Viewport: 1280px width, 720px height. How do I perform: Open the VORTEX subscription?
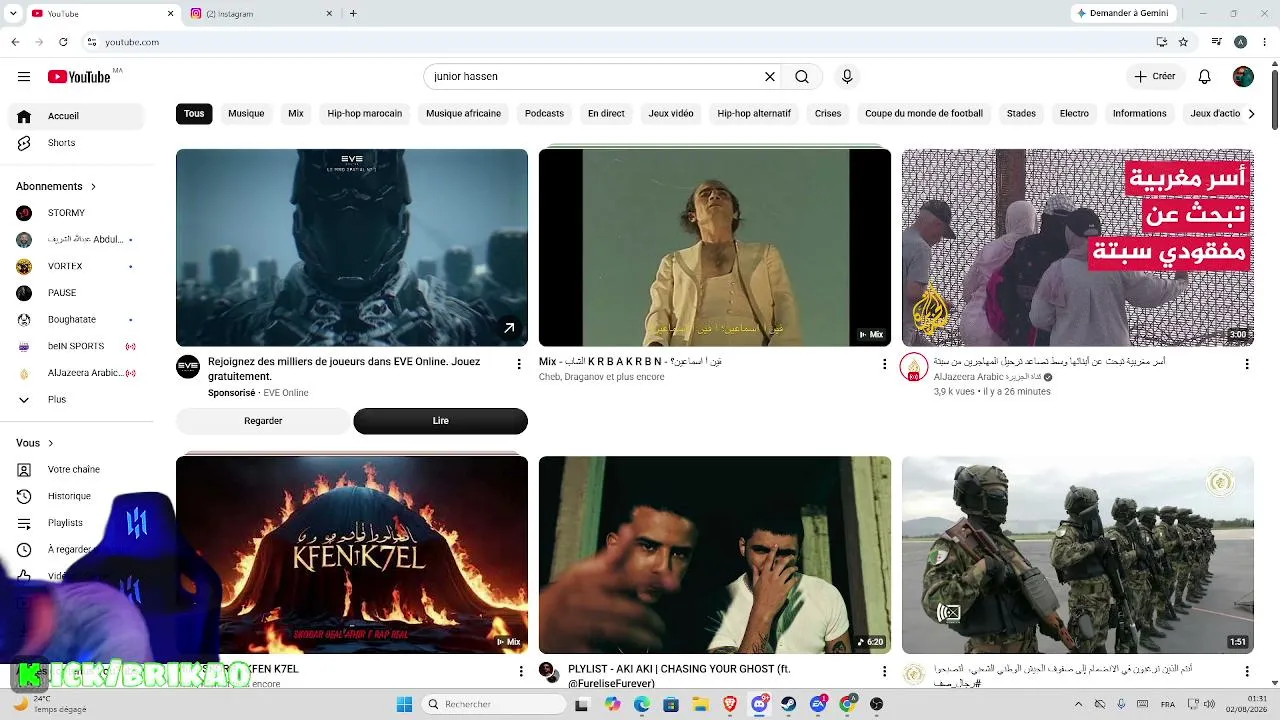pos(76,266)
